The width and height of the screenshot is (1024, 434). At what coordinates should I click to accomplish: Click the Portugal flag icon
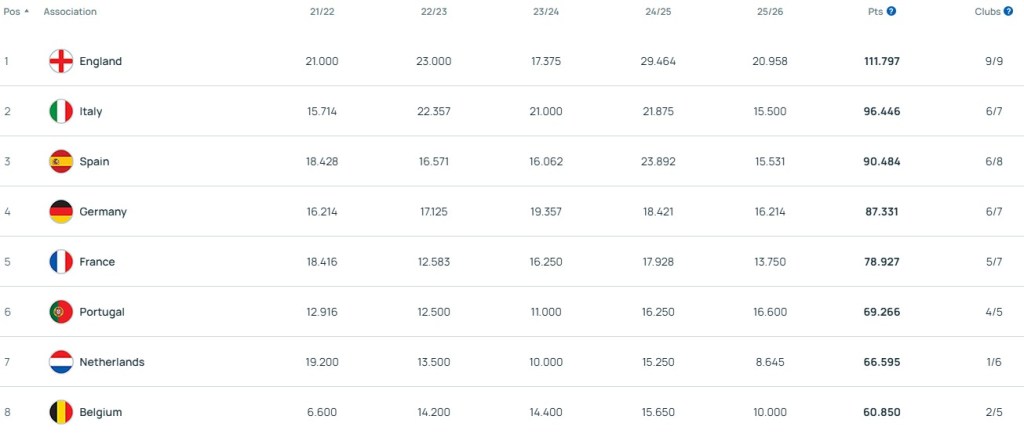[61, 311]
